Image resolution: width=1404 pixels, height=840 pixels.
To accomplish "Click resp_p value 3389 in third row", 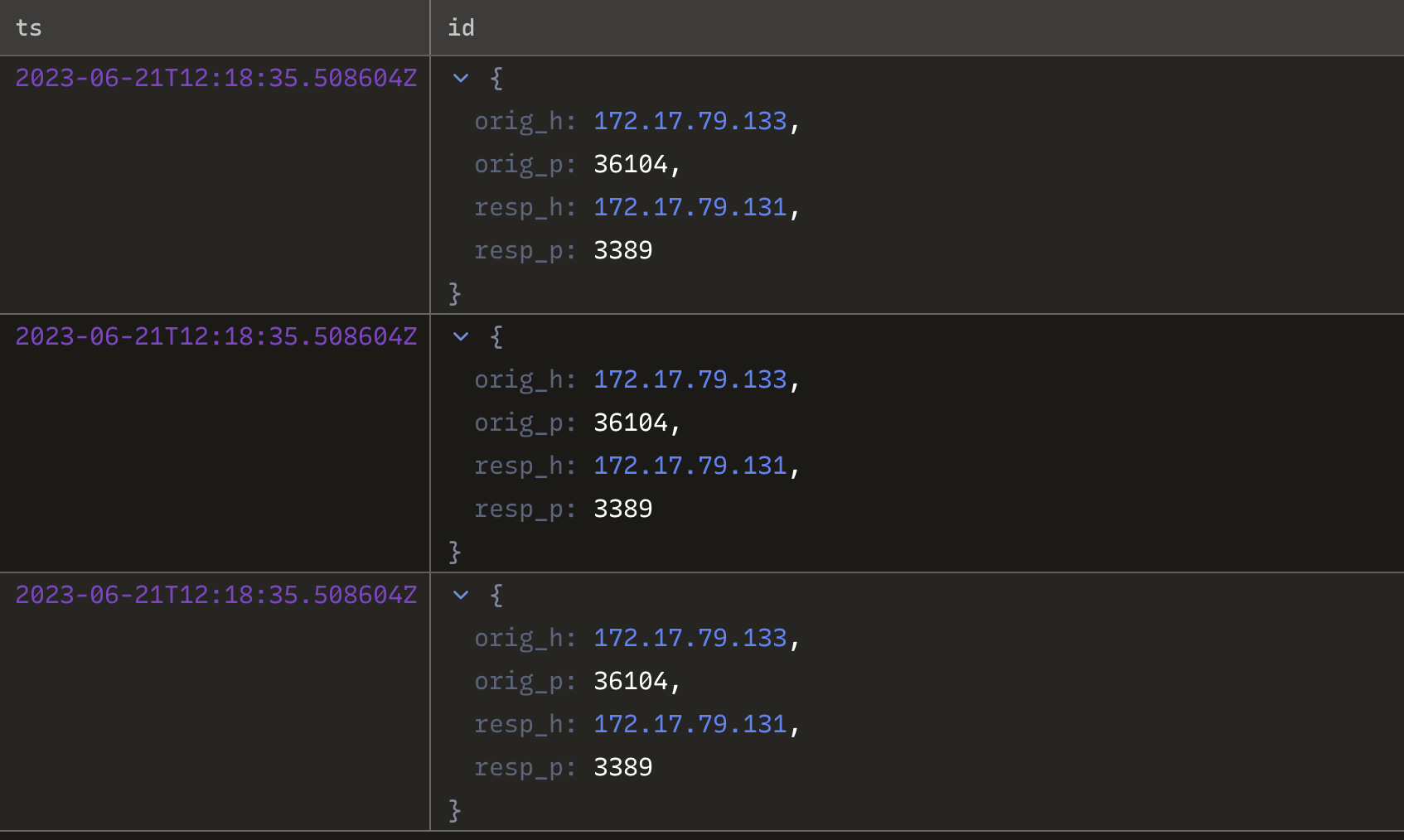I will tap(622, 767).
